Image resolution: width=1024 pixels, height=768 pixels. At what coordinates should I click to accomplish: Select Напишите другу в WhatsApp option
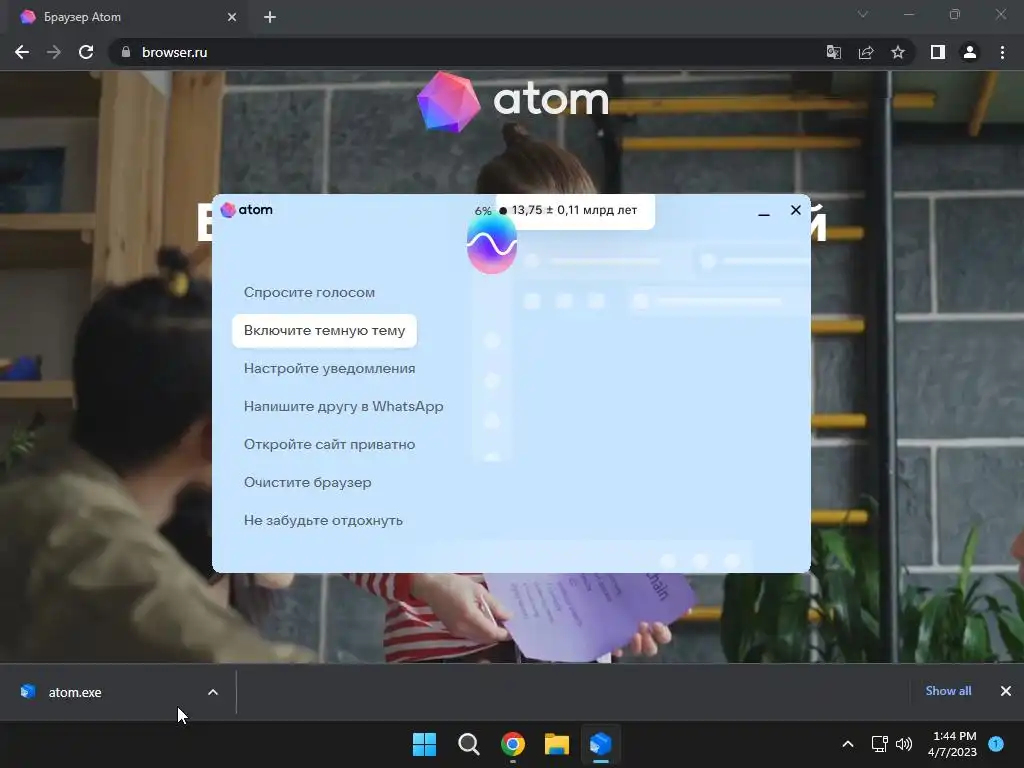[x=344, y=406]
